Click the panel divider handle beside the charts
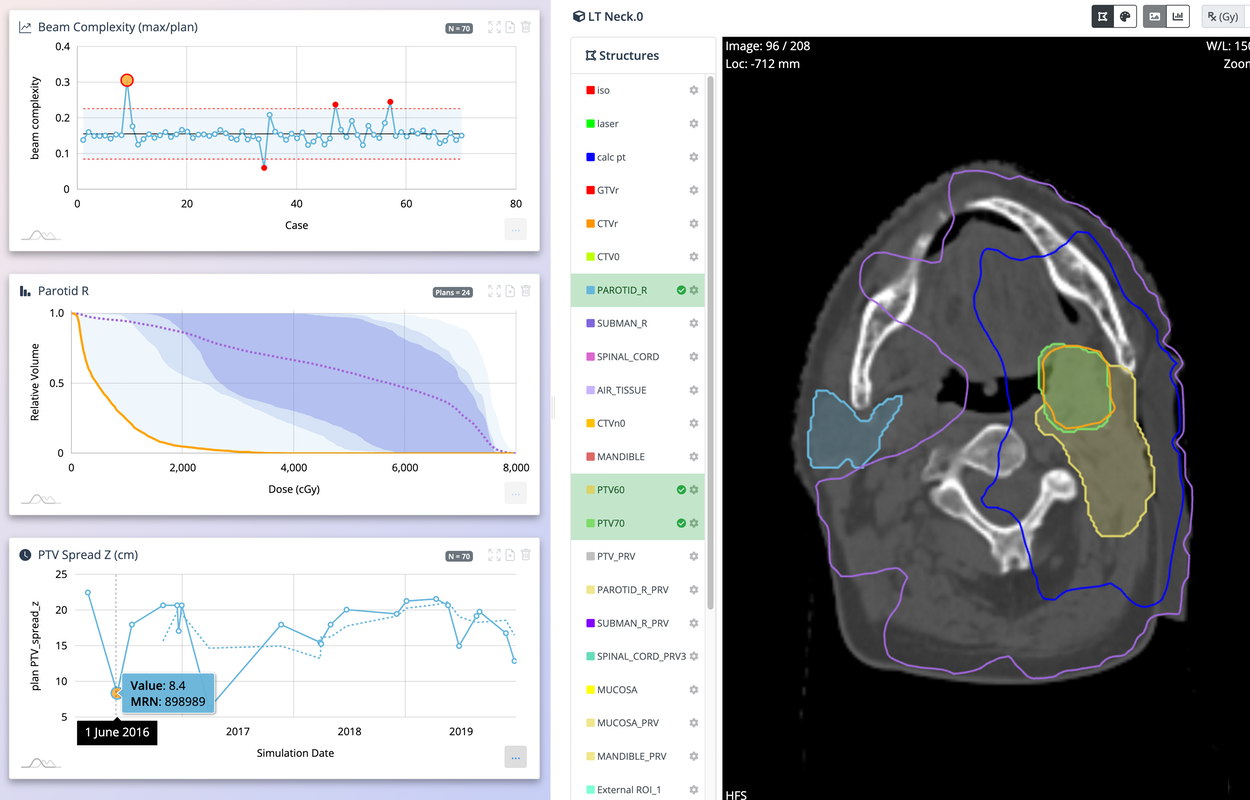 click(553, 407)
